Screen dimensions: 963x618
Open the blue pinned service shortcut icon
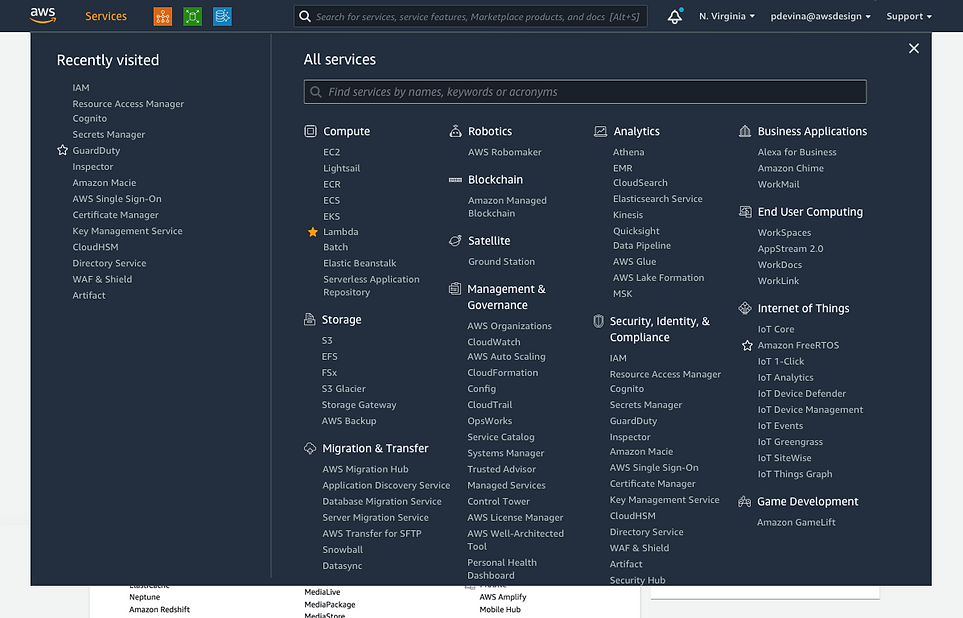pos(222,17)
